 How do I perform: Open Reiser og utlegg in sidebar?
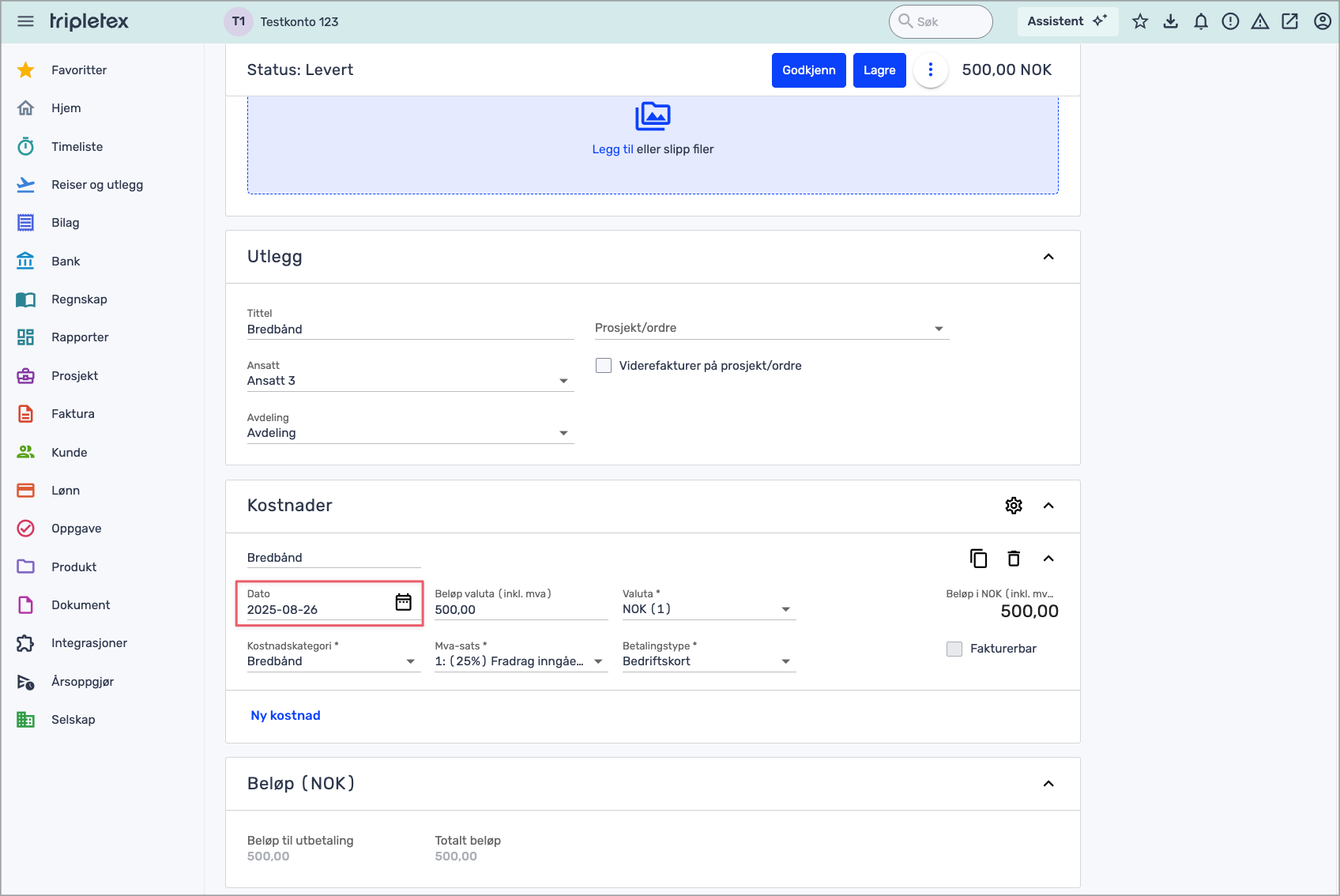[x=97, y=185]
